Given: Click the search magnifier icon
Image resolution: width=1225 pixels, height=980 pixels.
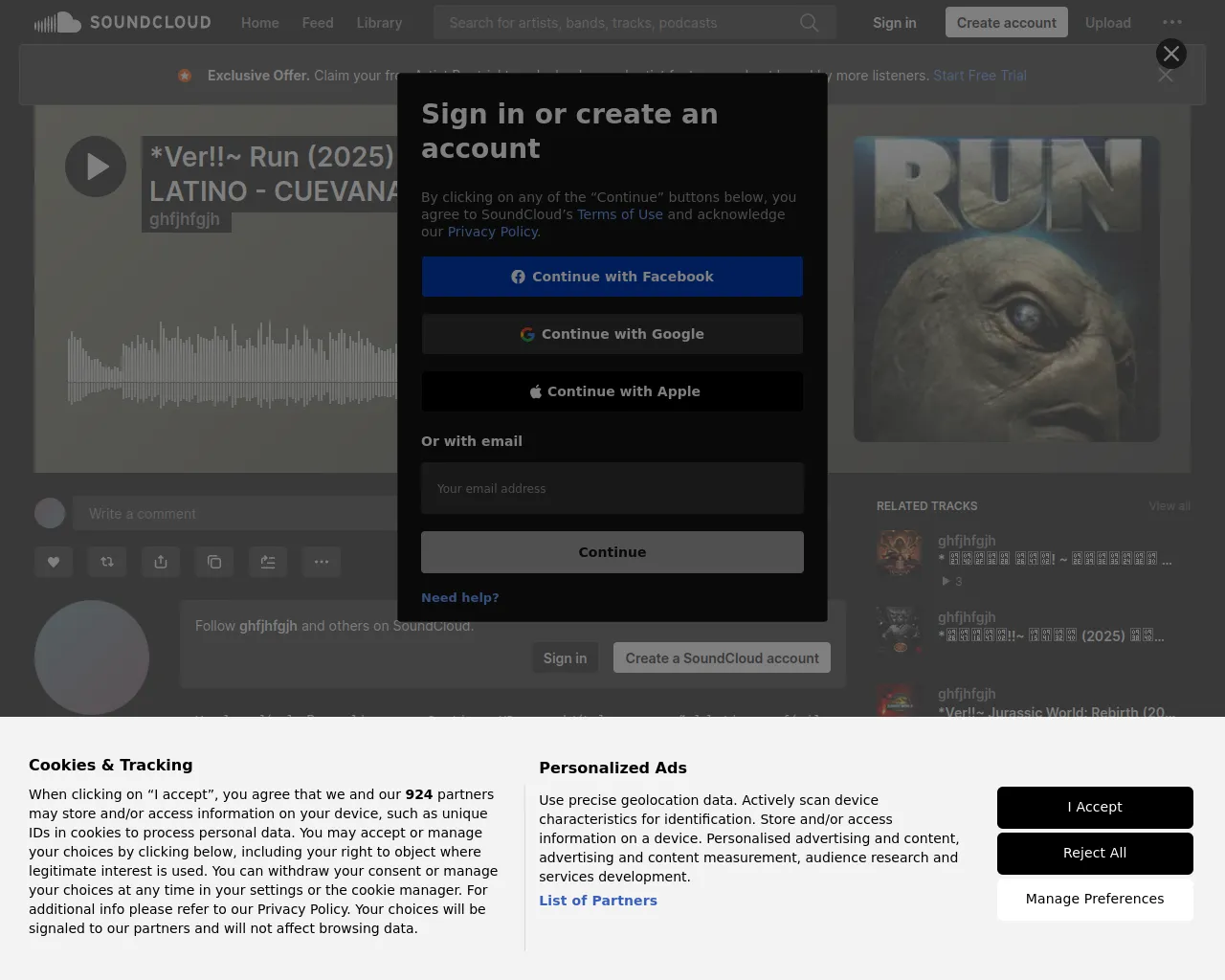Looking at the screenshot, I should point(809,23).
